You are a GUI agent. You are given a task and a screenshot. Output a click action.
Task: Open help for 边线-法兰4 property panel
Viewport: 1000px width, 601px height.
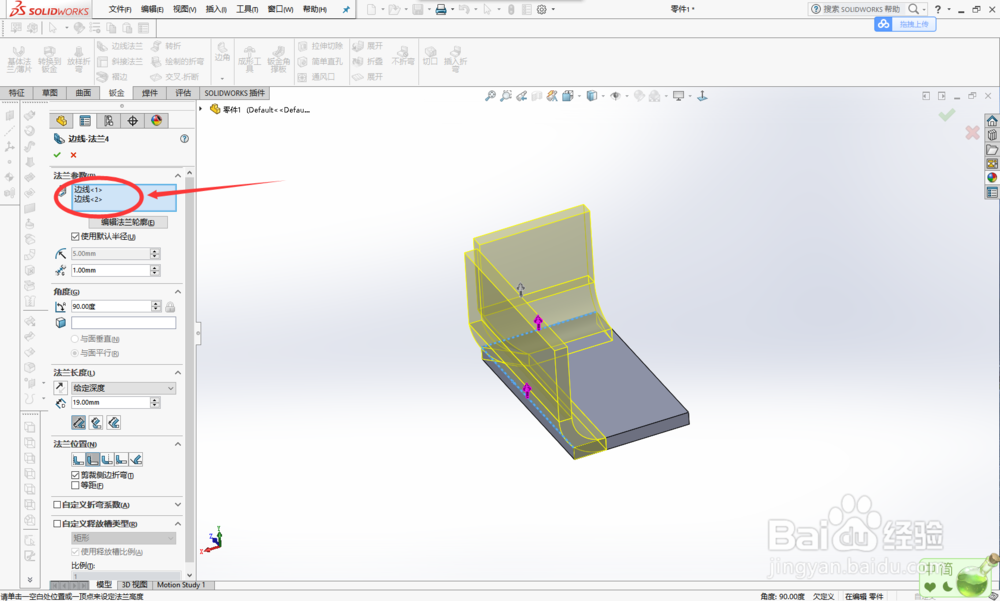pos(184,138)
